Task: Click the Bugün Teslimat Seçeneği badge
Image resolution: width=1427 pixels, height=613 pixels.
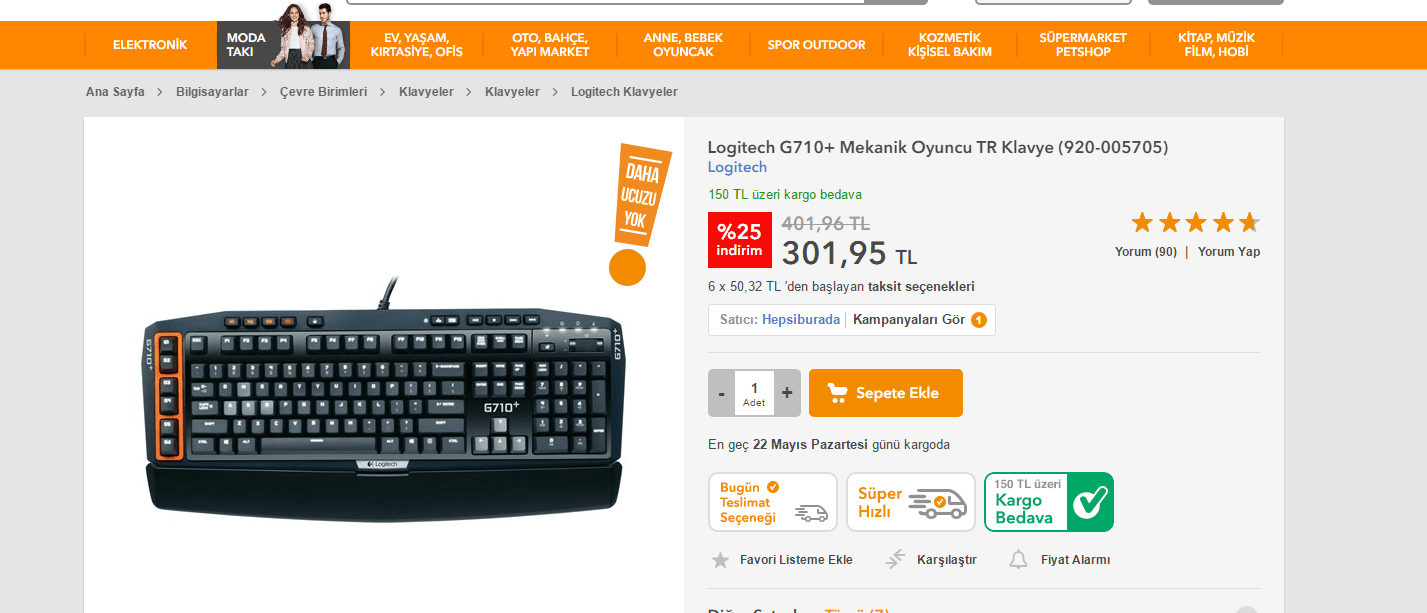Action: coord(773,502)
